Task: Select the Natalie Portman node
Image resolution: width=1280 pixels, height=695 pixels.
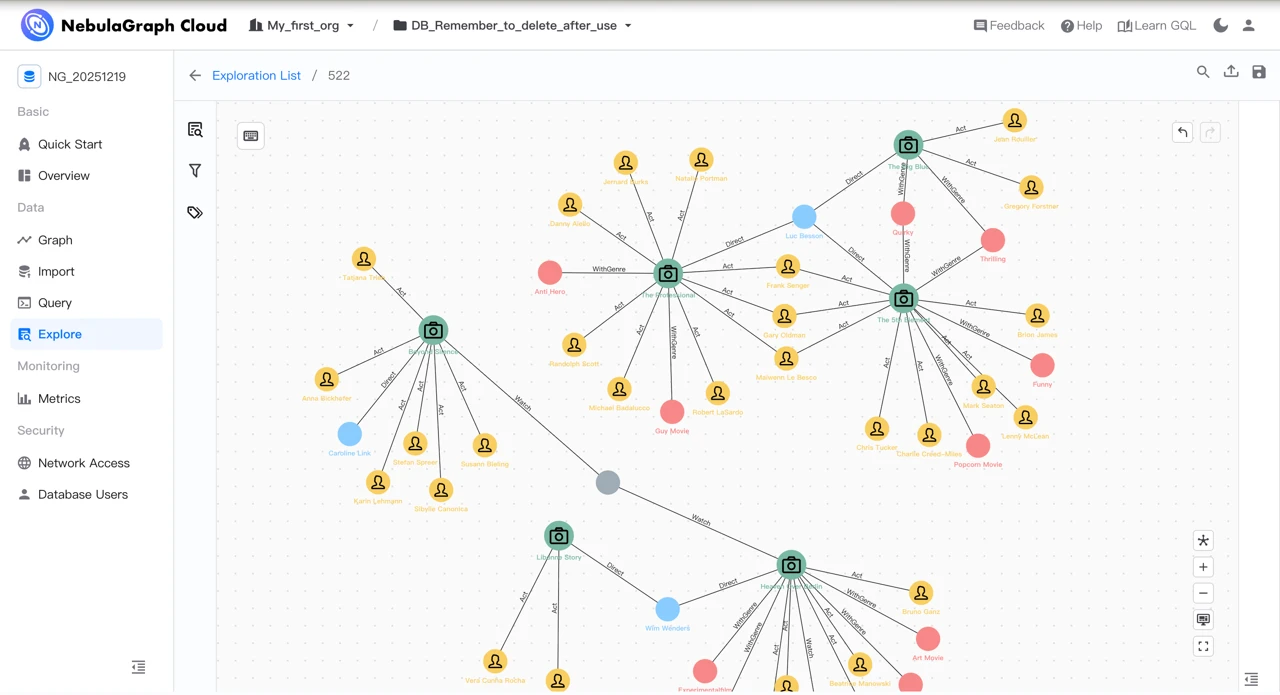Action: tap(701, 159)
